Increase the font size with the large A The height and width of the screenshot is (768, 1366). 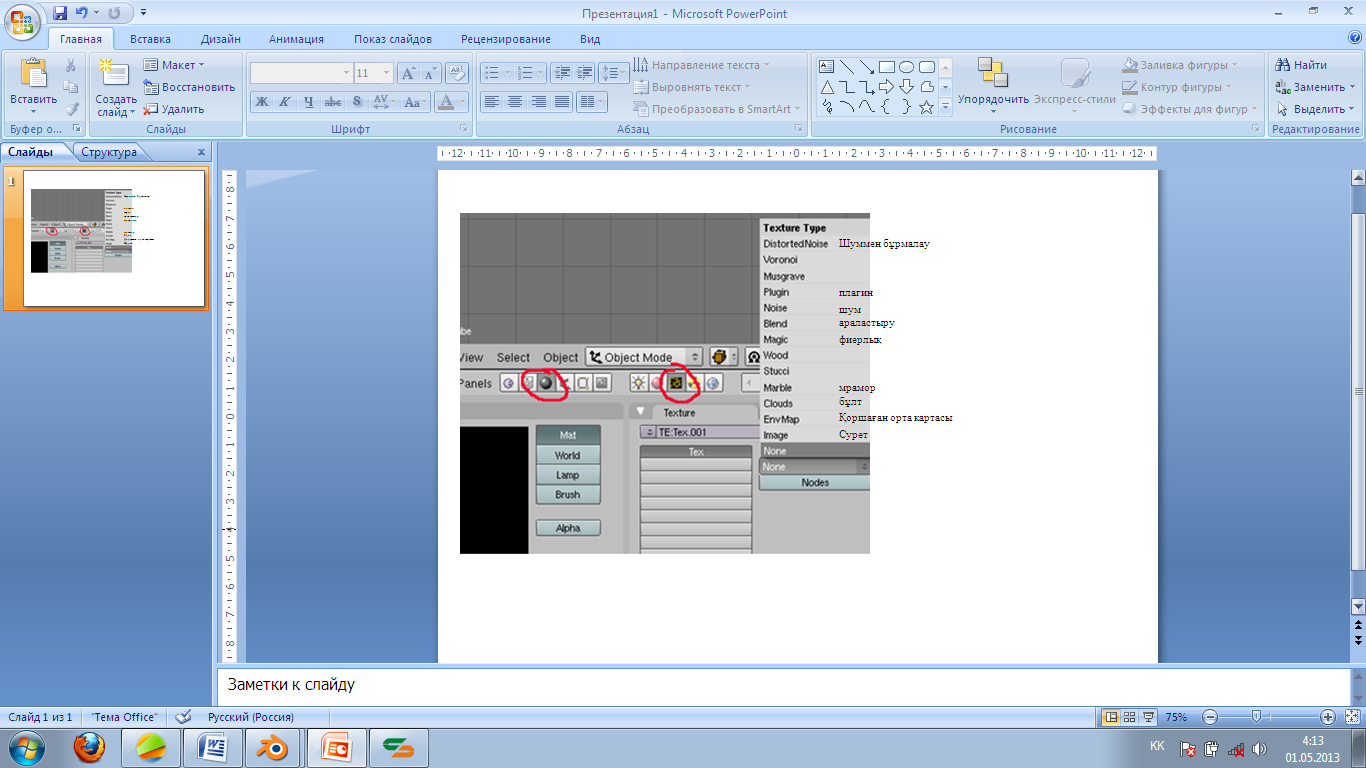408,73
